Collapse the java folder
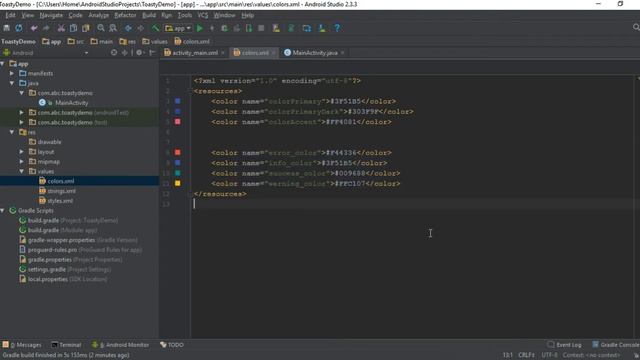This screenshot has width=640, height=360. point(12,83)
